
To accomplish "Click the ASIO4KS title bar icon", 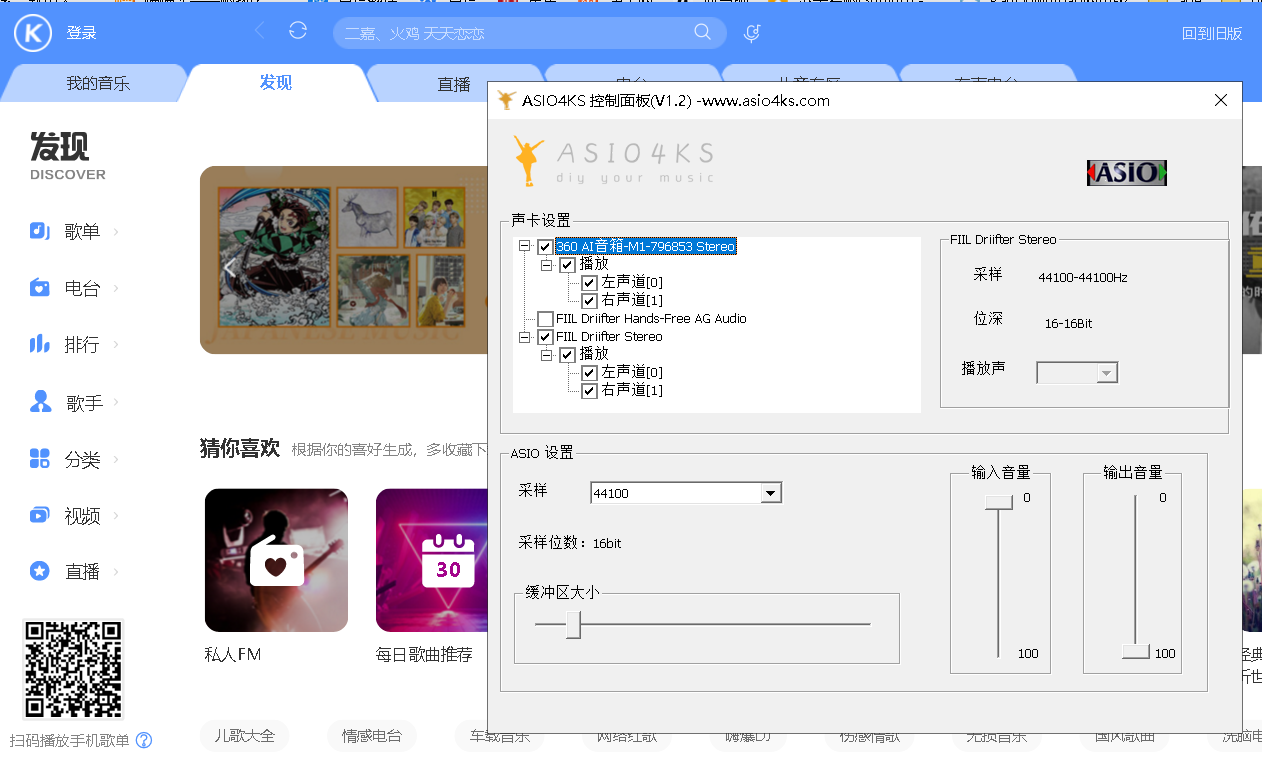I will (x=507, y=100).
